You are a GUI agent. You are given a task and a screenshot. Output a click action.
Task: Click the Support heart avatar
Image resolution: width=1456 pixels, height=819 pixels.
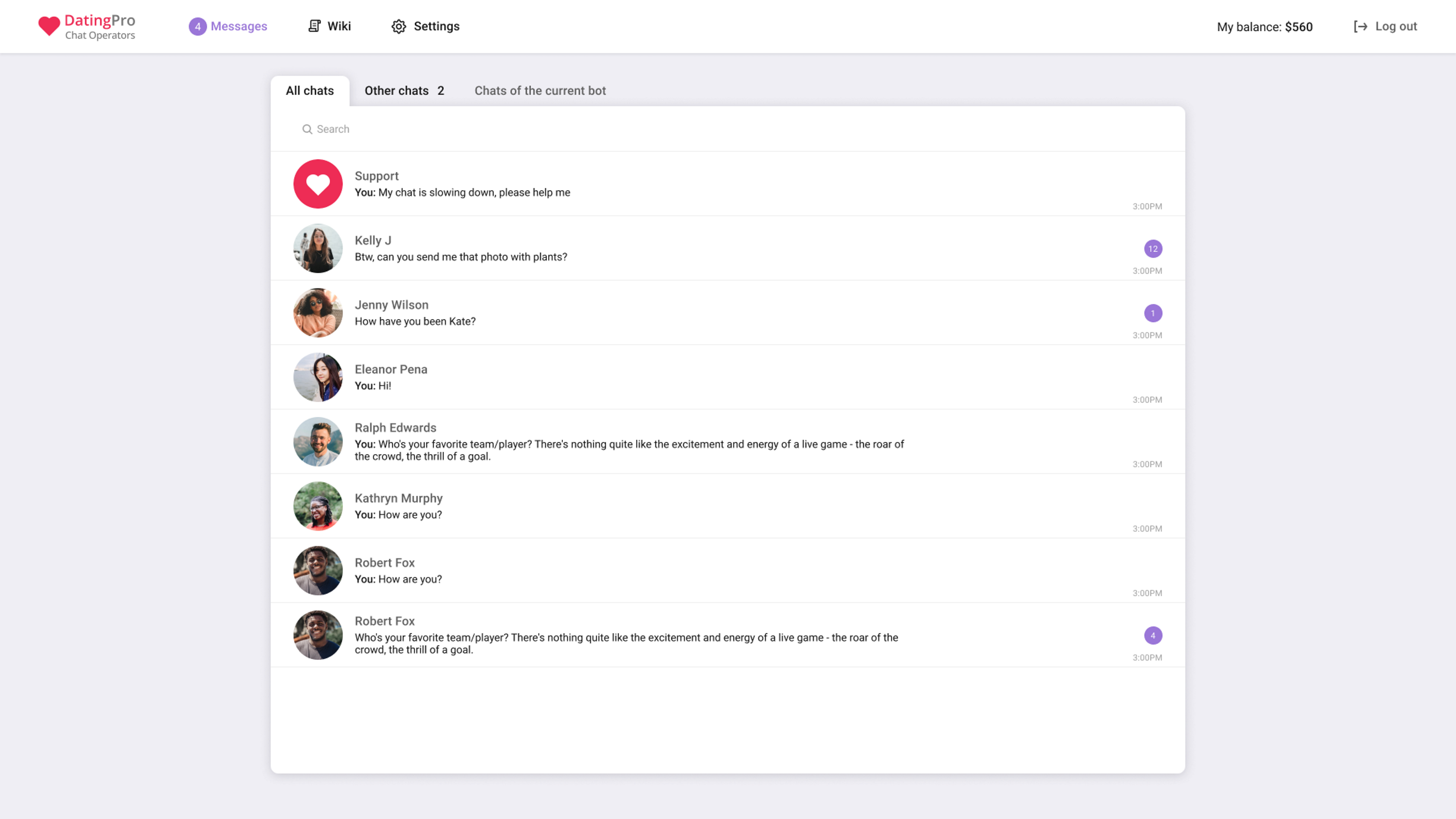pos(318,184)
